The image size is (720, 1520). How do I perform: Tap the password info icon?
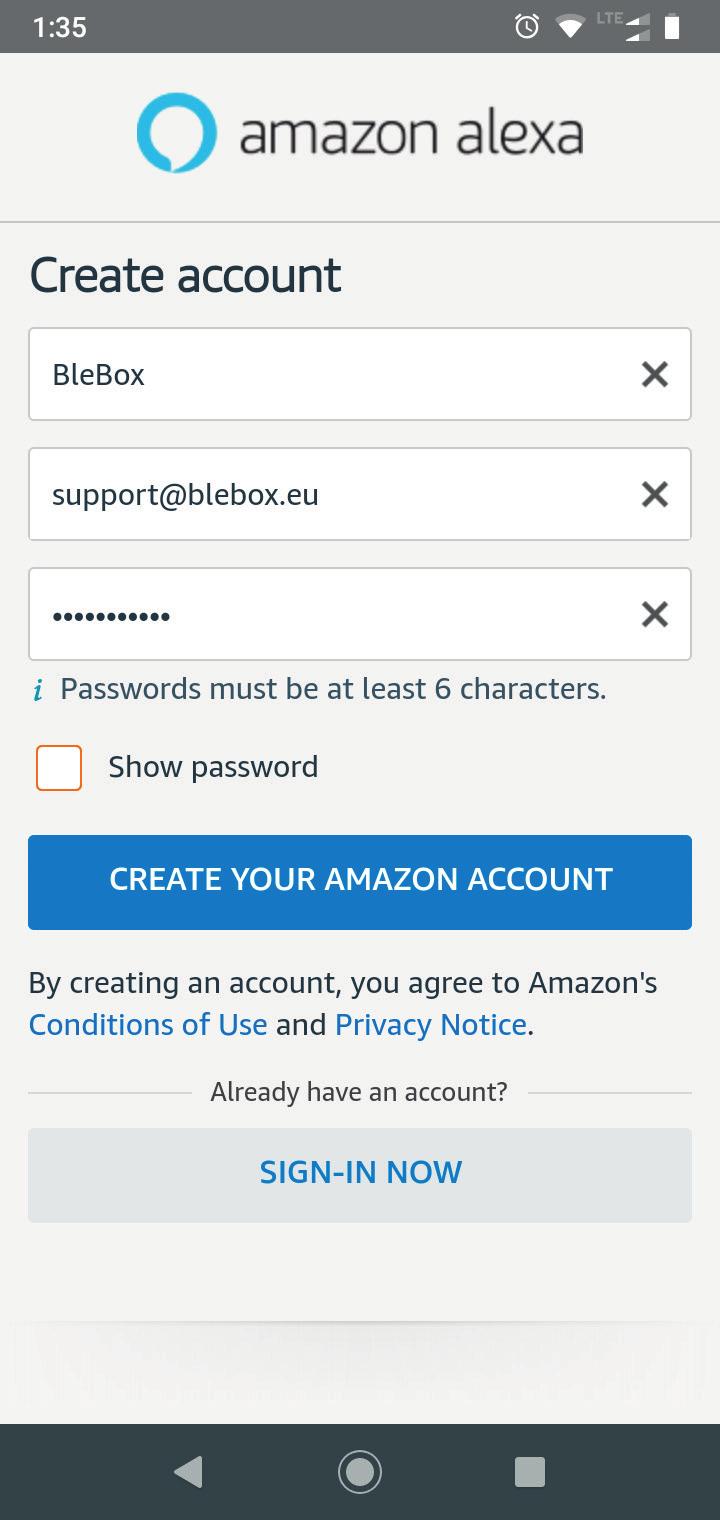pos(38,690)
